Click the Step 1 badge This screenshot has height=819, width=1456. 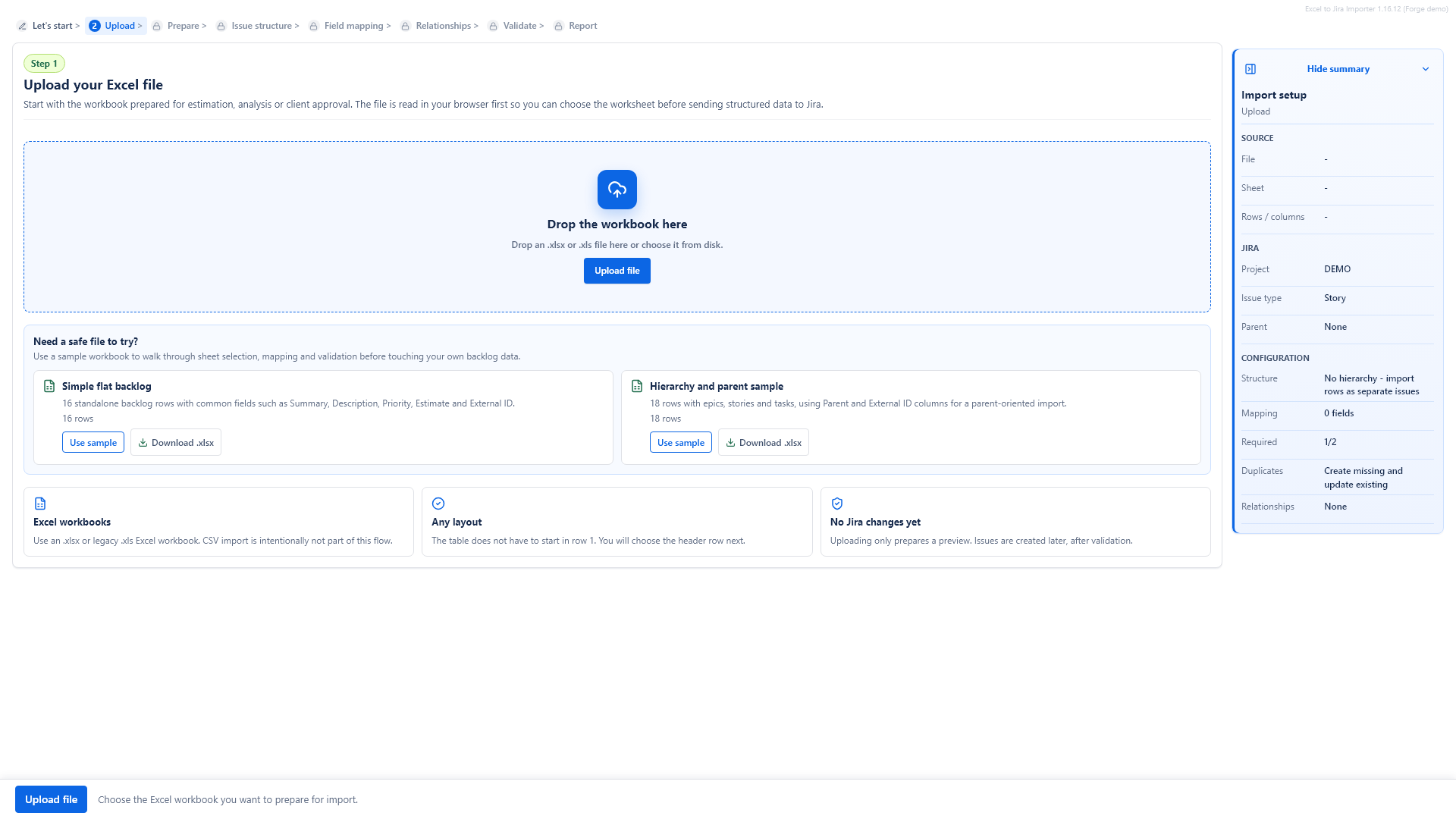click(44, 64)
